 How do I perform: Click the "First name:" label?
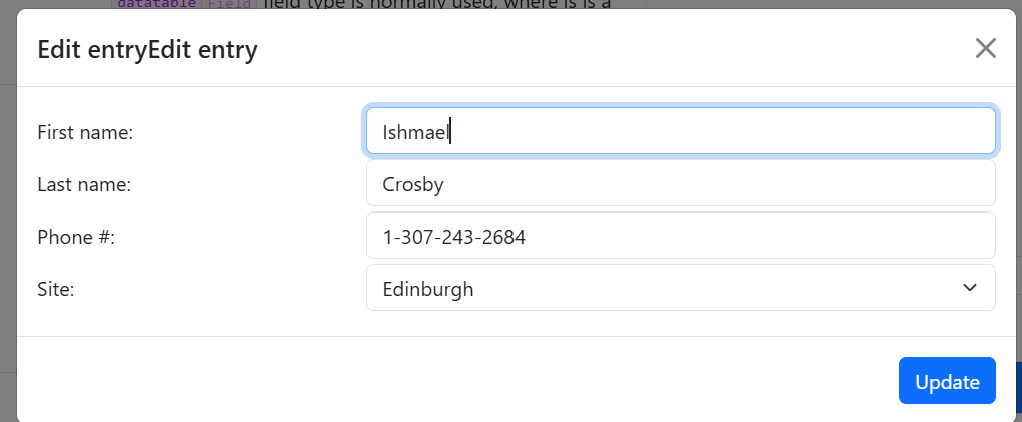(85, 132)
